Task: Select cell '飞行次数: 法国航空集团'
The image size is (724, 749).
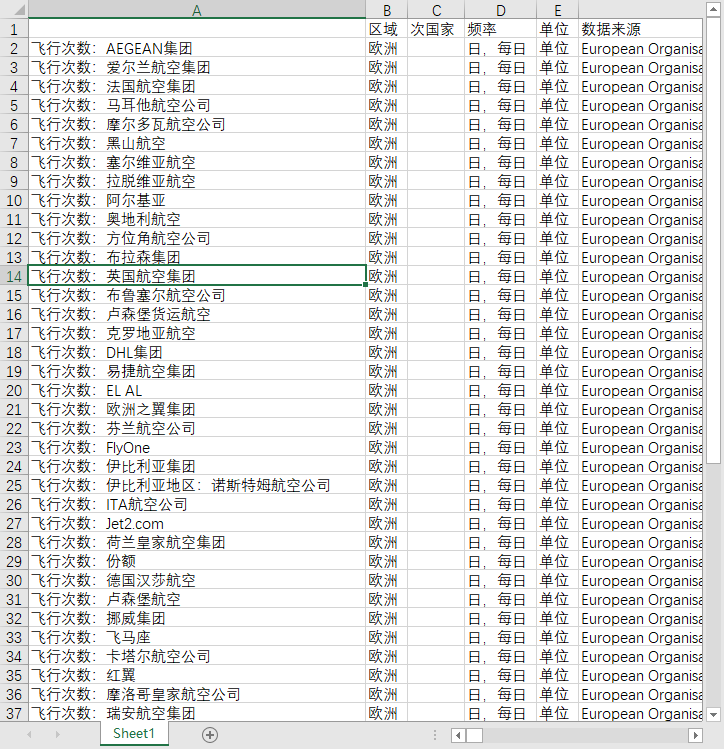Action: pyautogui.click(x=197, y=86)
